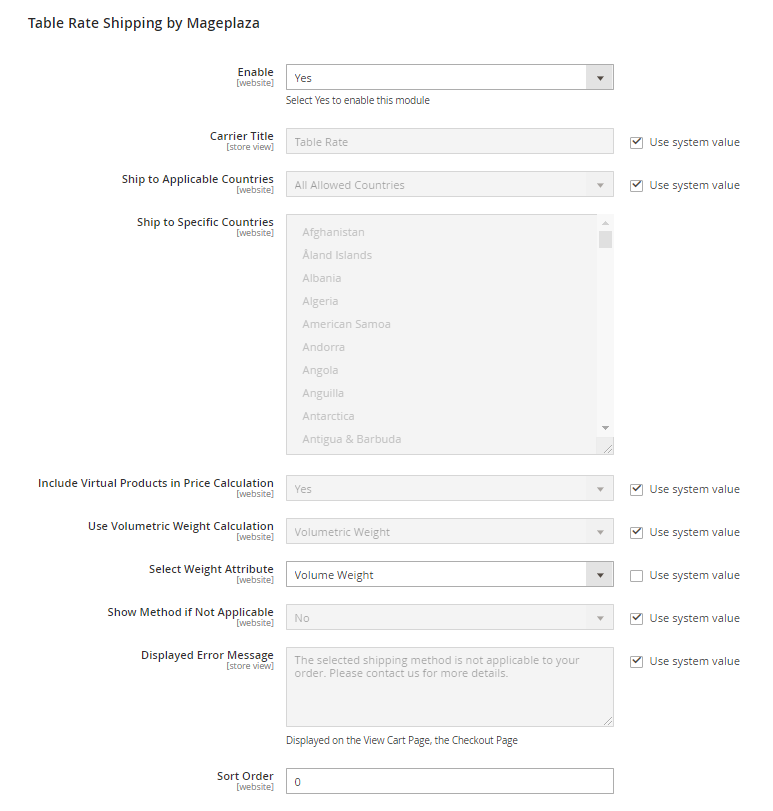The image size is (773, 811).
Task: Enable system value for Select Weight Attribute
Action: coord(637,575)
